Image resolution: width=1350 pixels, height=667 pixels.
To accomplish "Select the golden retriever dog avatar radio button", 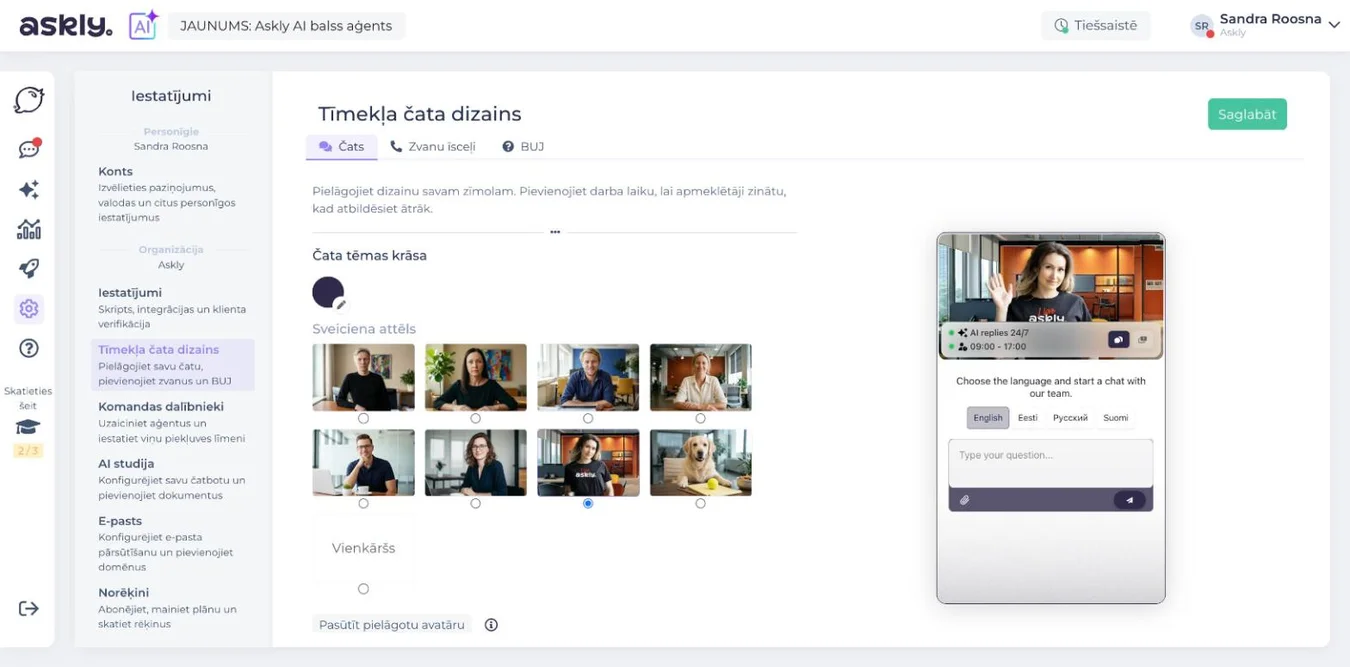I will [x=700, y=503].
